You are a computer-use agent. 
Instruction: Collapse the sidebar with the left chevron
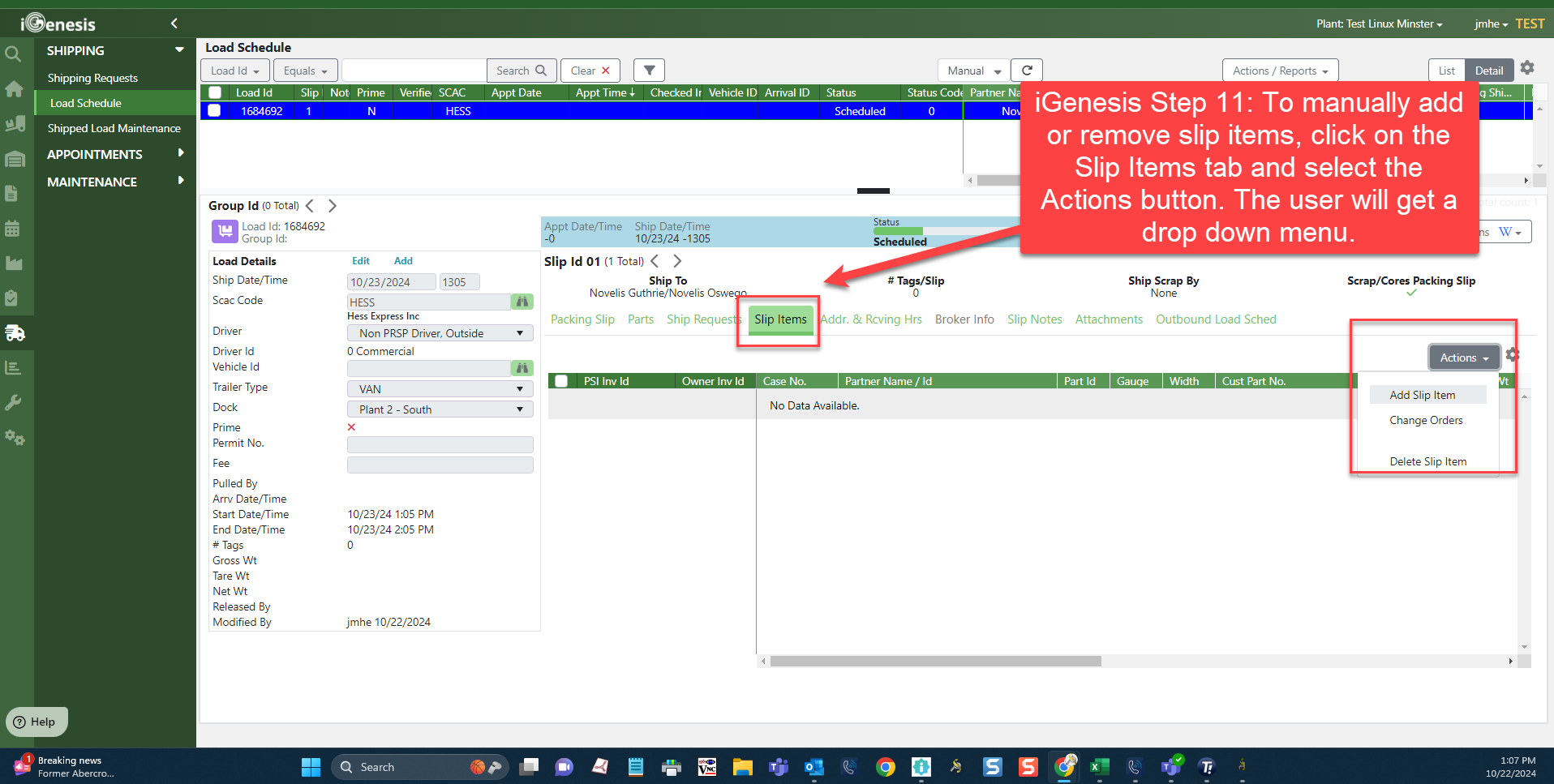tap(174, 24)
